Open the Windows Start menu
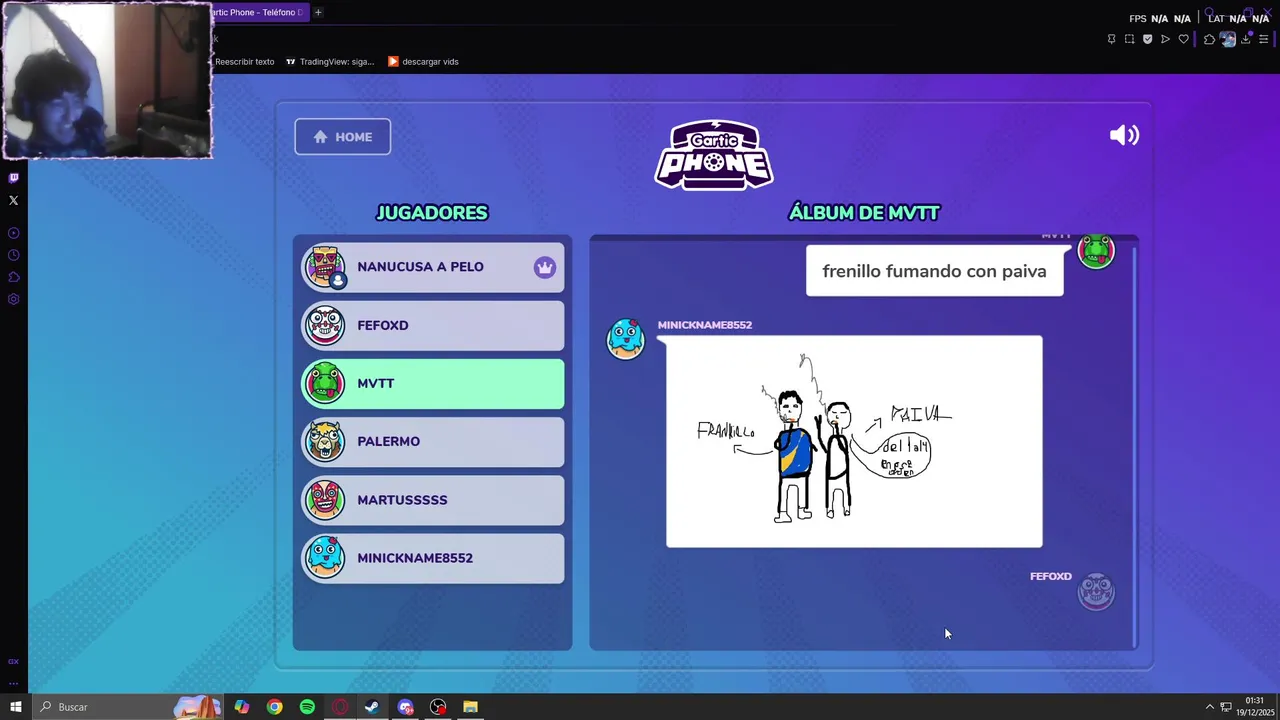 [x=15, y=707]
